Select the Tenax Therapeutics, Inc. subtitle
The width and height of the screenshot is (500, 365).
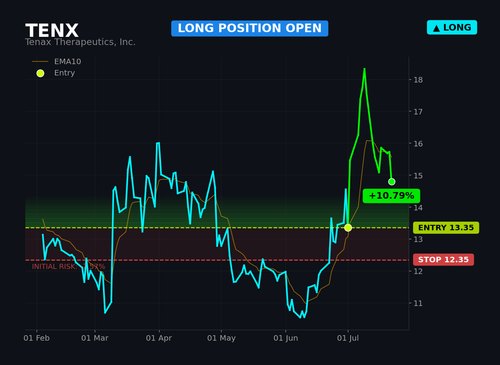click(80, 42)
